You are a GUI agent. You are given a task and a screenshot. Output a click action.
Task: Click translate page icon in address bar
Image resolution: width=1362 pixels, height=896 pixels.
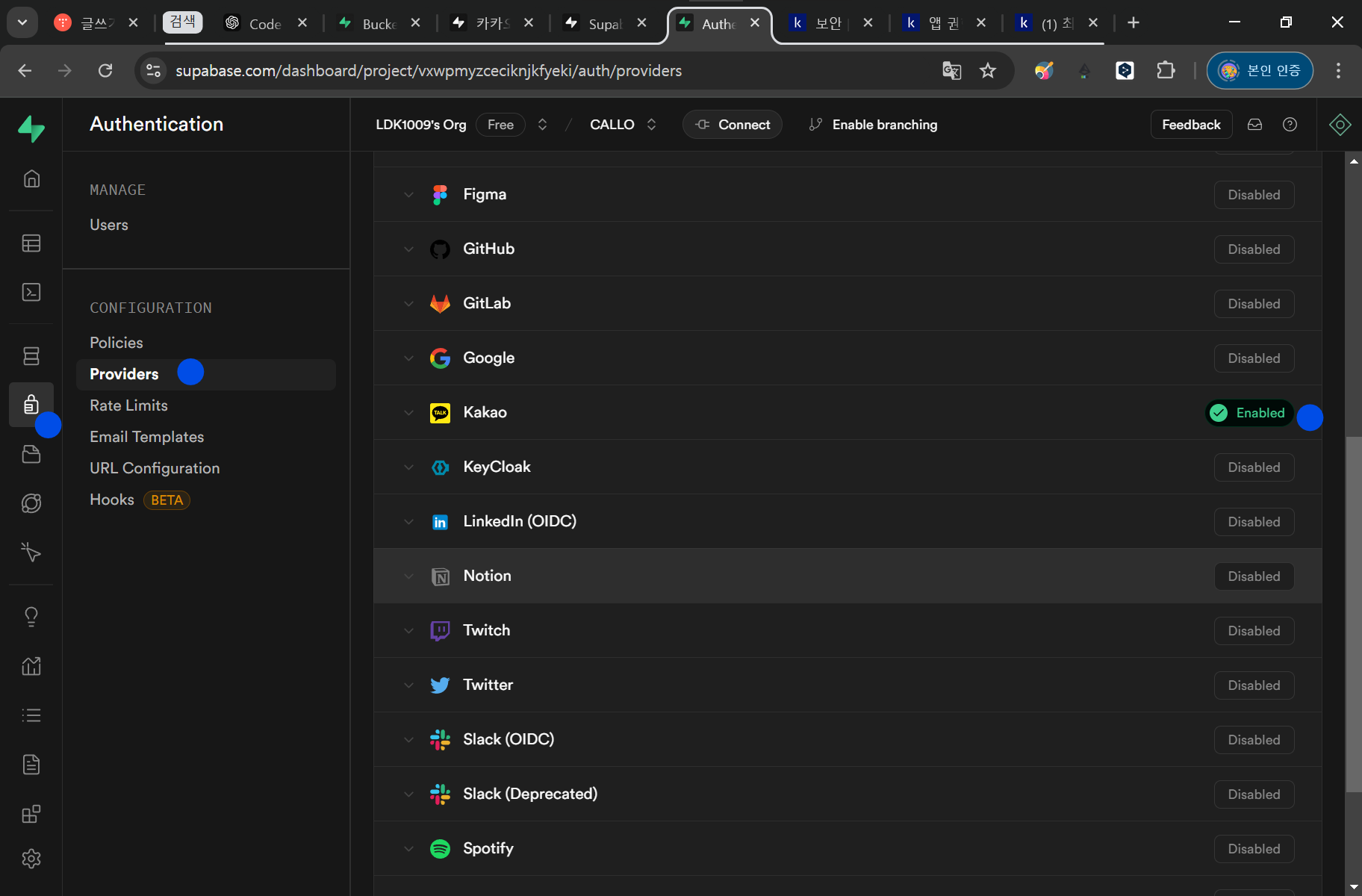951,71
